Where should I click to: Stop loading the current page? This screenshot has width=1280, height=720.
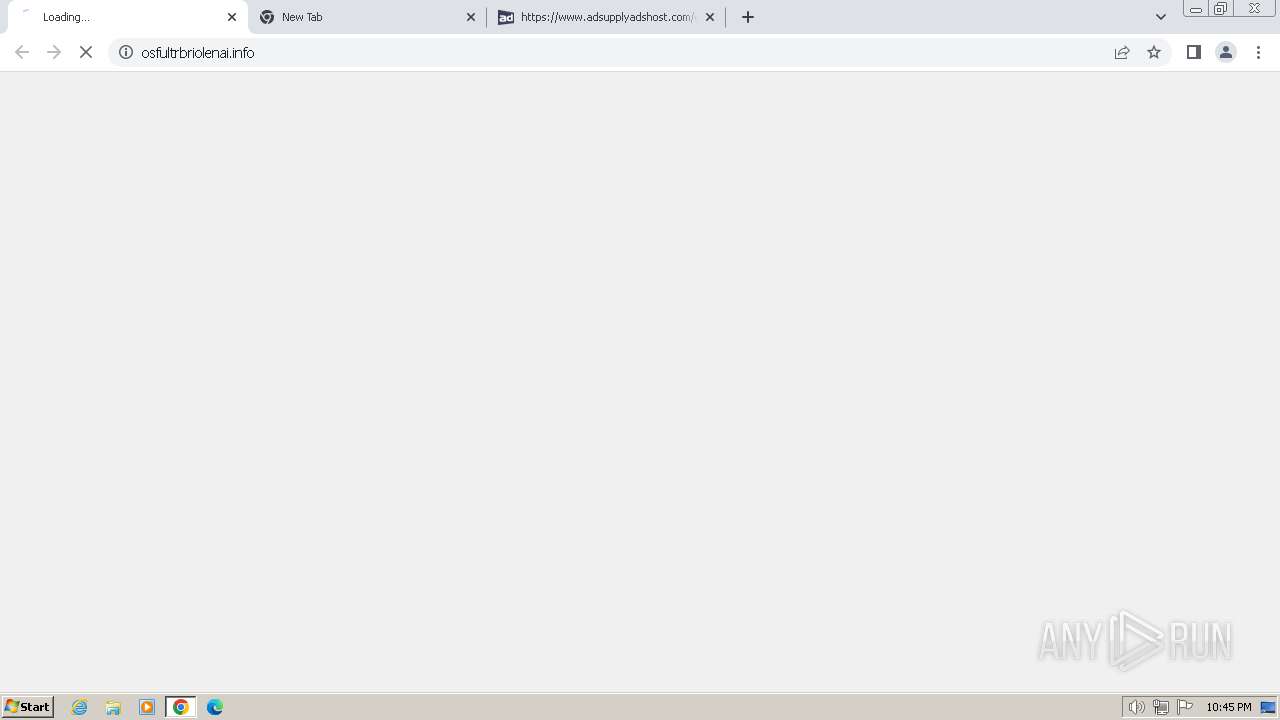pos(86,52)
